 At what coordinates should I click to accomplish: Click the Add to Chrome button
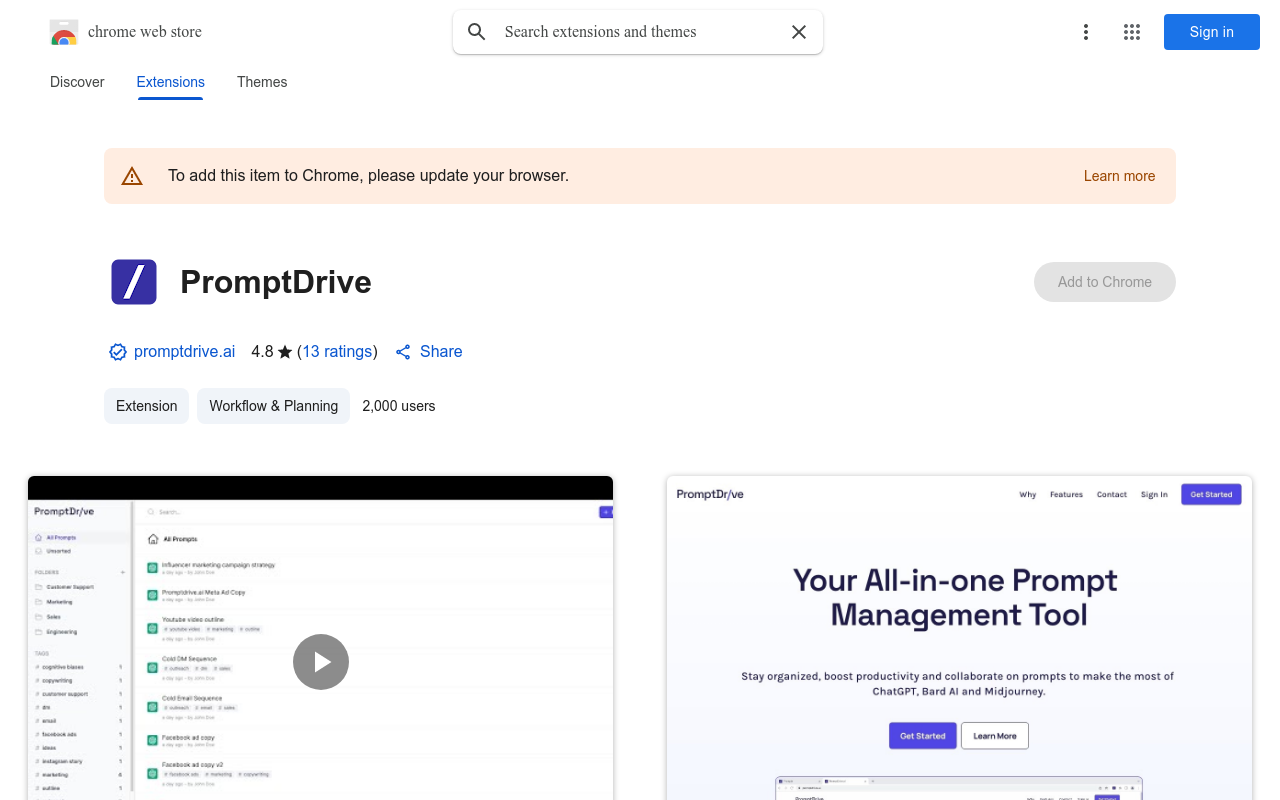click(x=1105, y=282)
